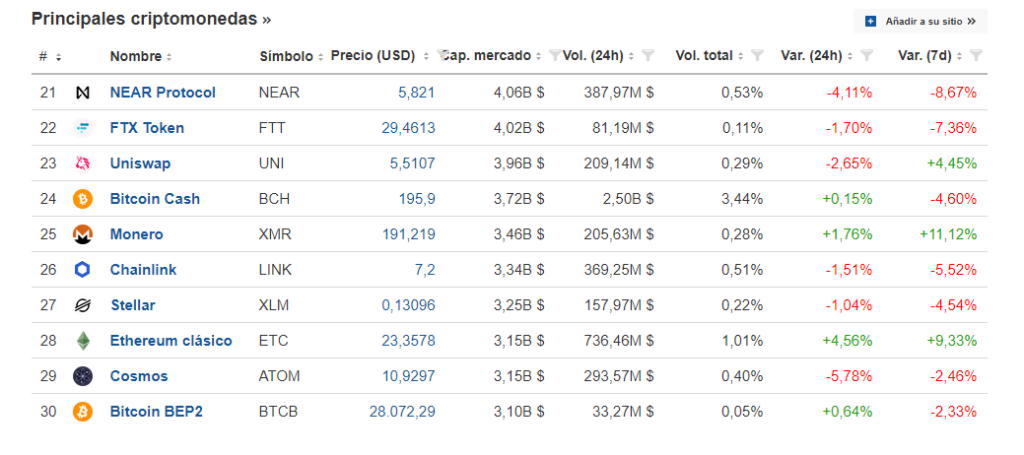This screenshot has width=1024, height=455.
Task: Click Bitcoin Cash Vol. total 3,44%
Action: pyautogui.click(x=742, y=198)
